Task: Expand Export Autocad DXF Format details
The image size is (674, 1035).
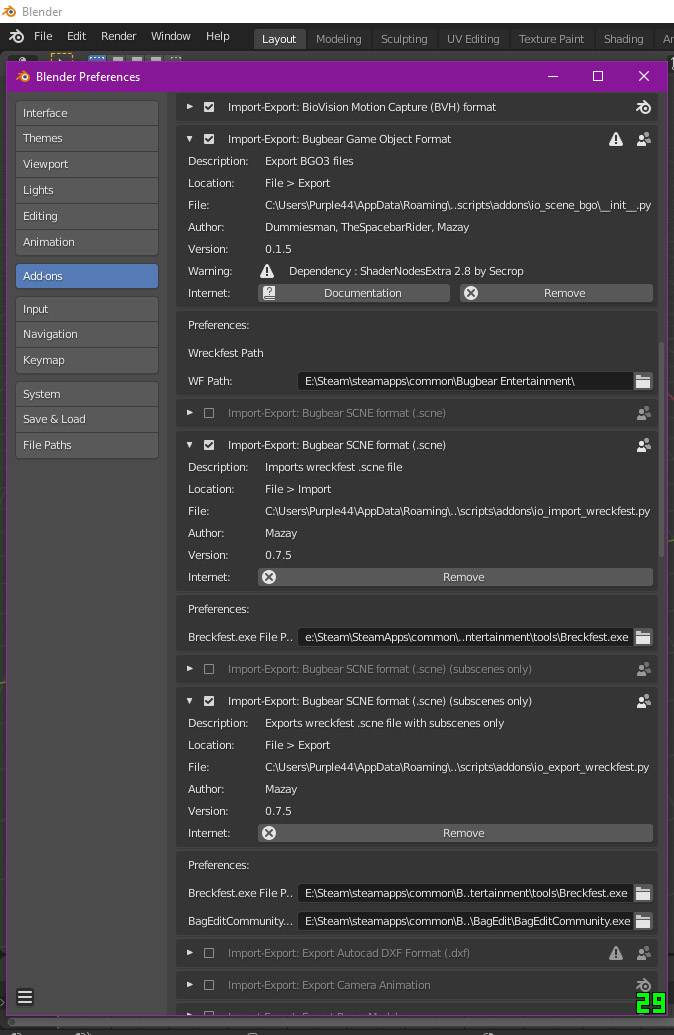Action: click(189, 953)
